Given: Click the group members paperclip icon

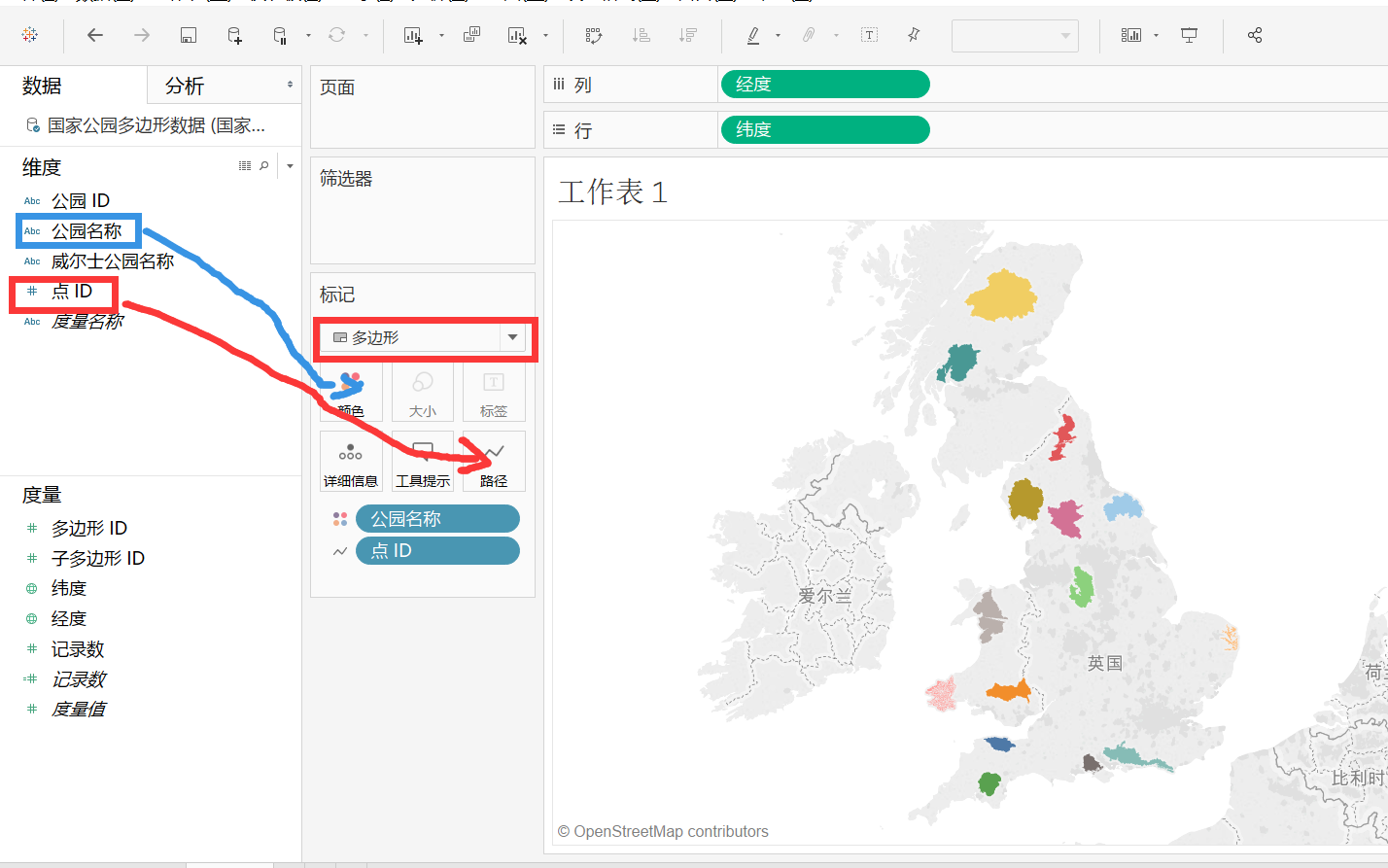Looking at the screenshot, I should [809, 35].
